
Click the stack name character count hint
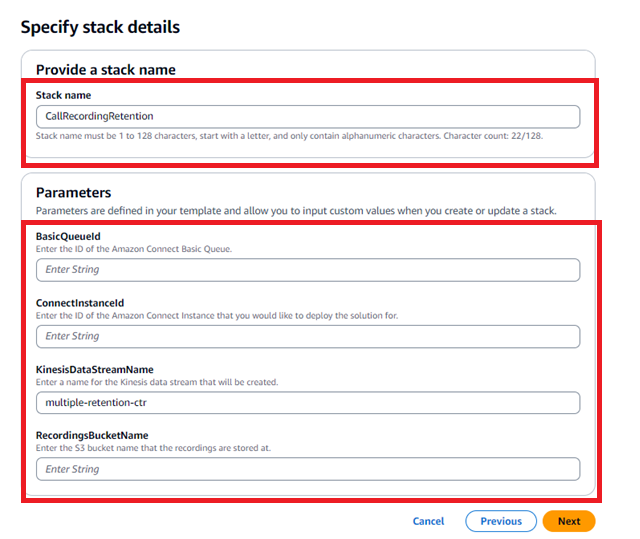coord(289,135)
